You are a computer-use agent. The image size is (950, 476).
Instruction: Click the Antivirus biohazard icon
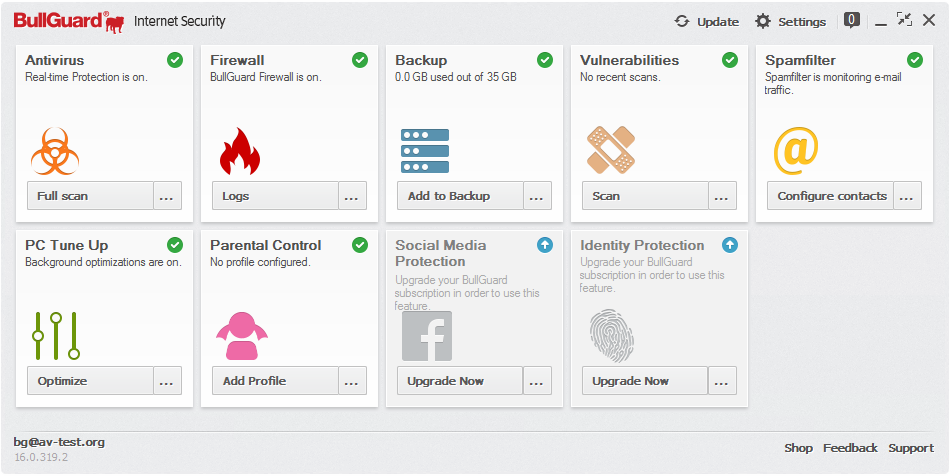tap(55, 150)
